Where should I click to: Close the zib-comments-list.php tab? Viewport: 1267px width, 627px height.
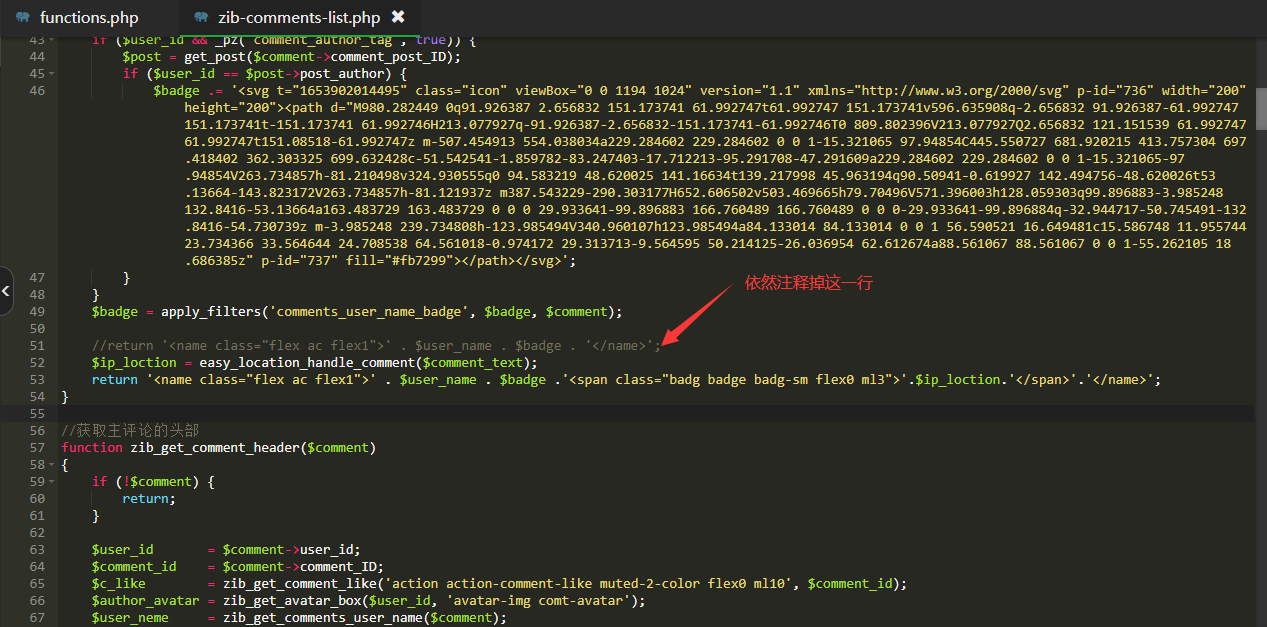coord(398,17)
